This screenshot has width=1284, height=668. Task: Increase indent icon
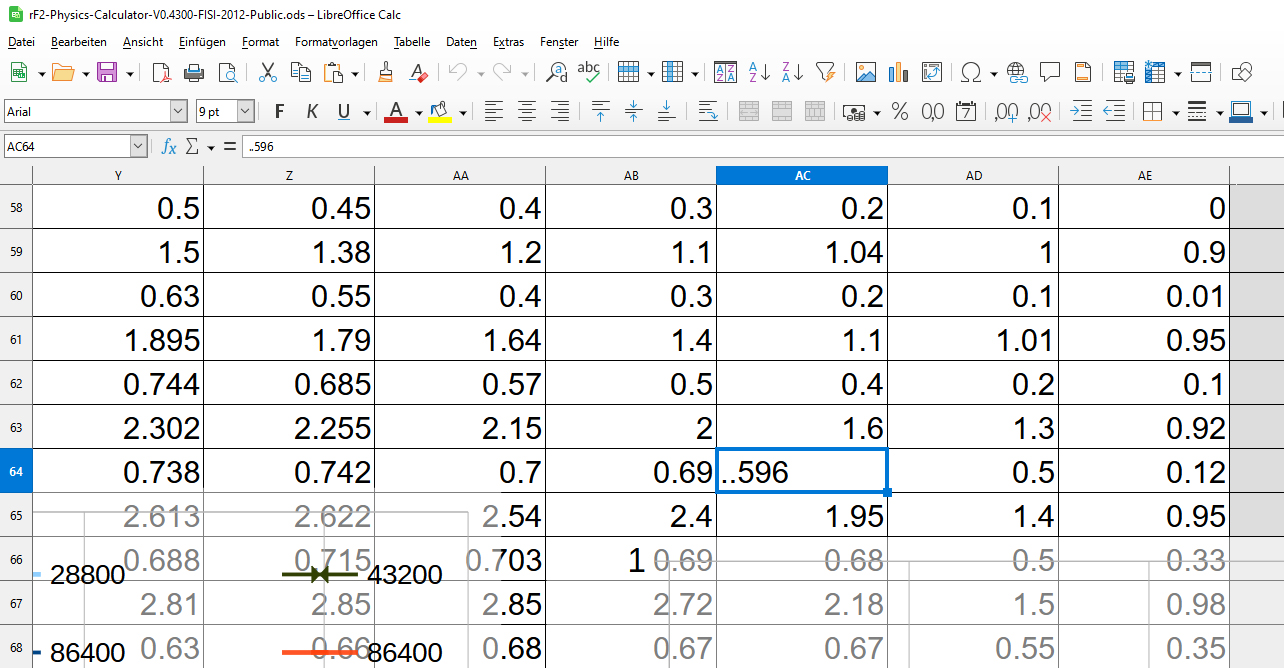(x=1080, y=111)
